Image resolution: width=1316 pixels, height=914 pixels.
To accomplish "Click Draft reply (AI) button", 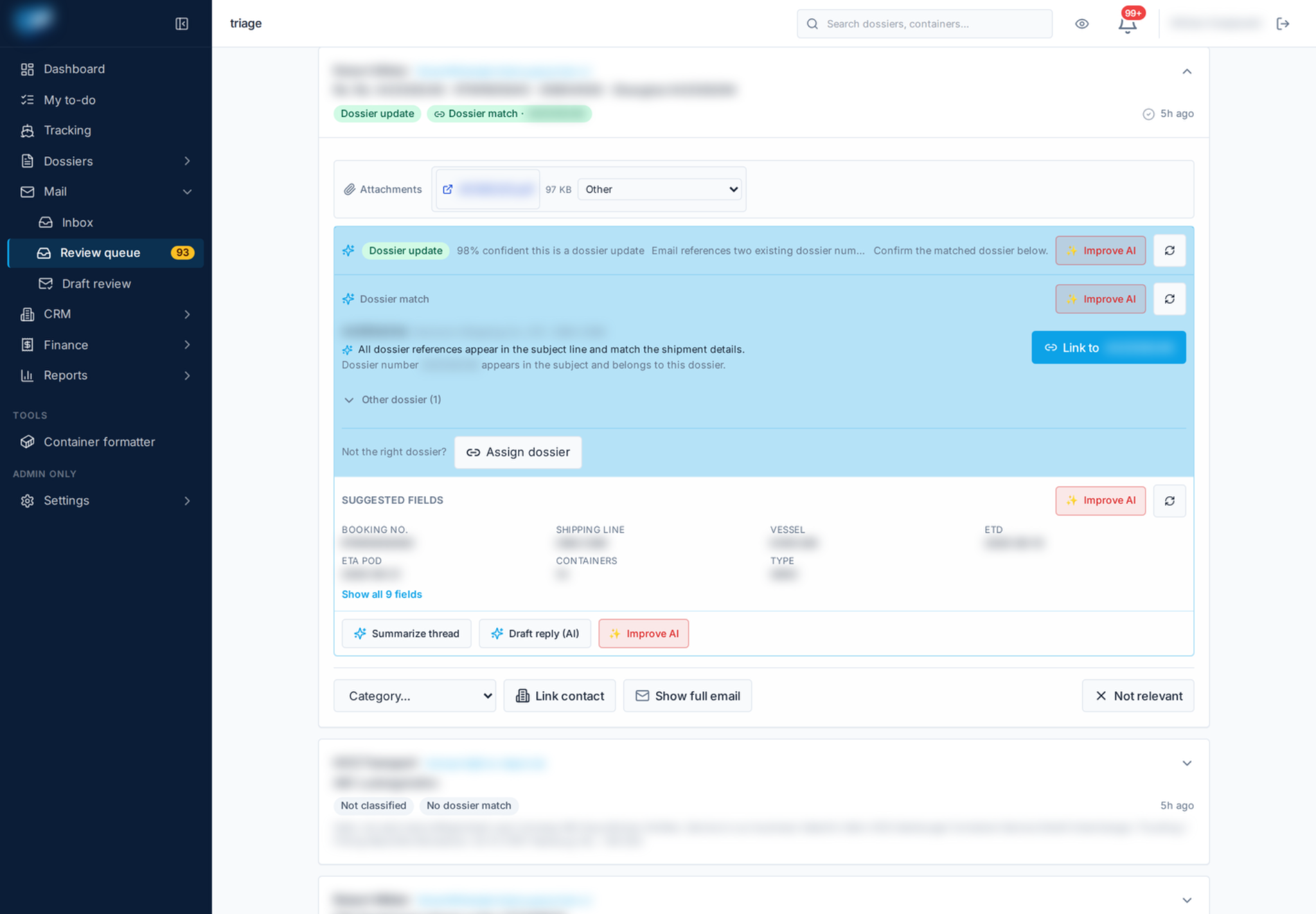I will [535, 634].
